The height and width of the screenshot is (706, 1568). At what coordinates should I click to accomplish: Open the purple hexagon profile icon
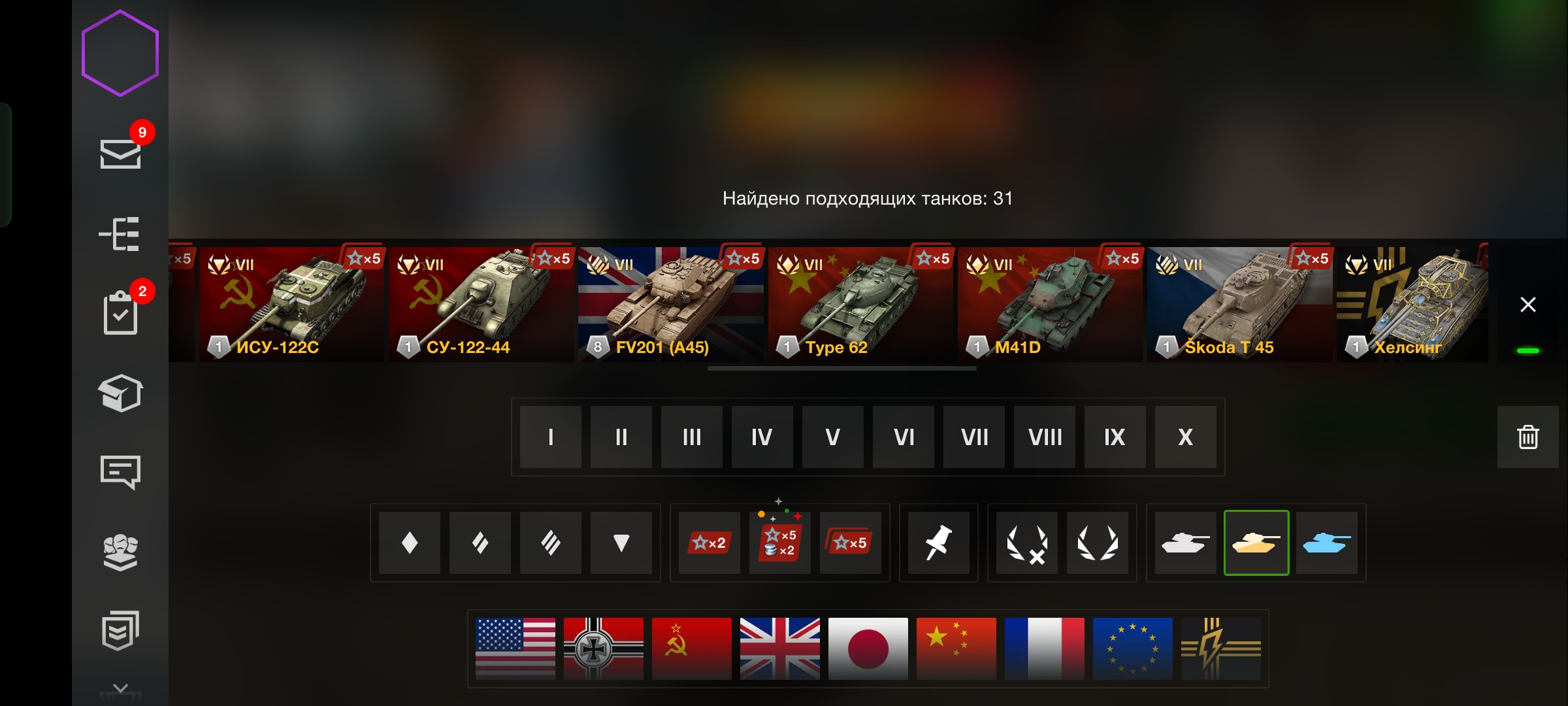tap(120, 54)
